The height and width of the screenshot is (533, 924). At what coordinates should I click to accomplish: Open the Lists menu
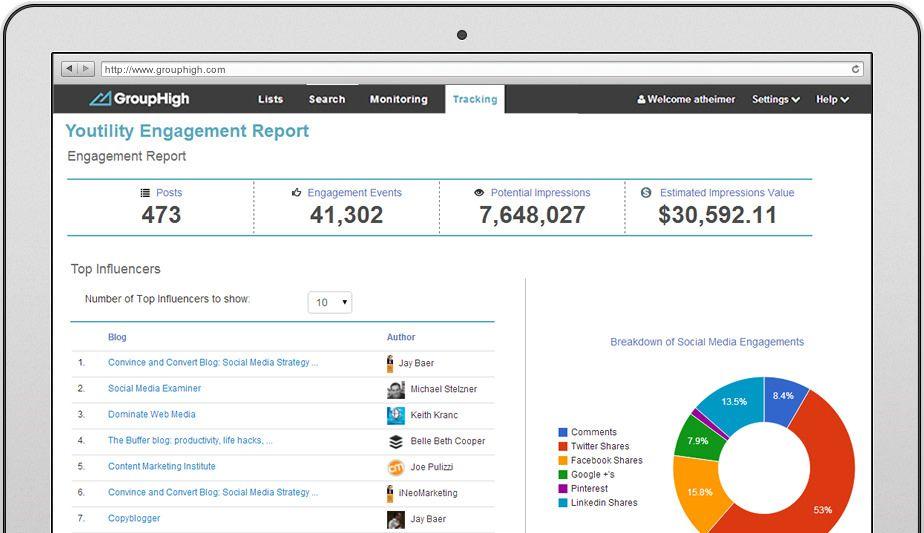click(x=270, y=99)
